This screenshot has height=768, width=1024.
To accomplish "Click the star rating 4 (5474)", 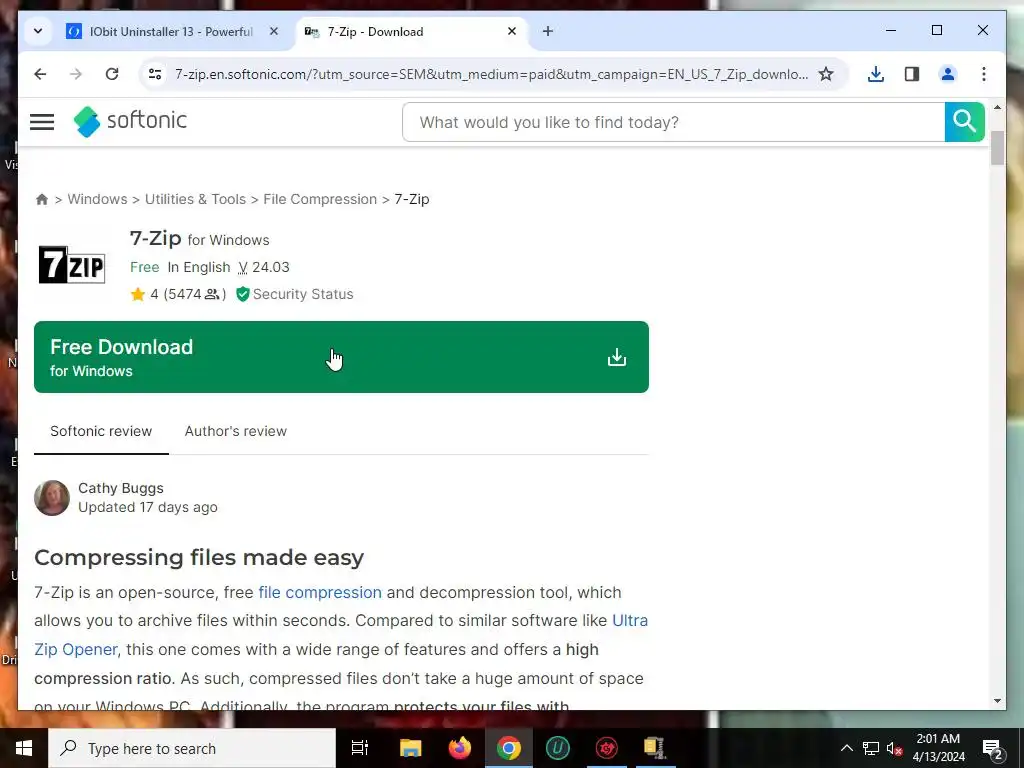I will coord(178,295).
